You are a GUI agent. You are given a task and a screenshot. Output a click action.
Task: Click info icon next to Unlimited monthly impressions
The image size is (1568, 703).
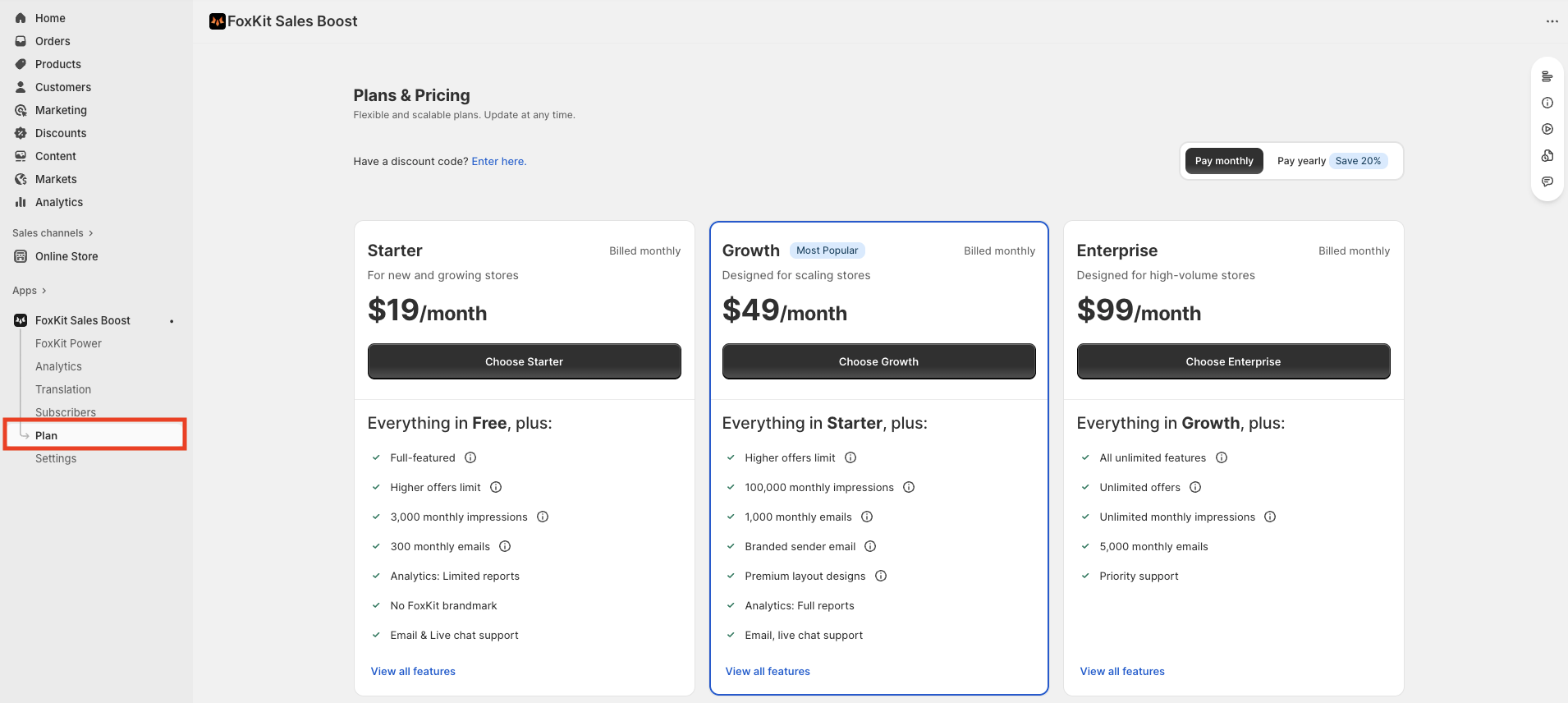tap(1270, 517)
